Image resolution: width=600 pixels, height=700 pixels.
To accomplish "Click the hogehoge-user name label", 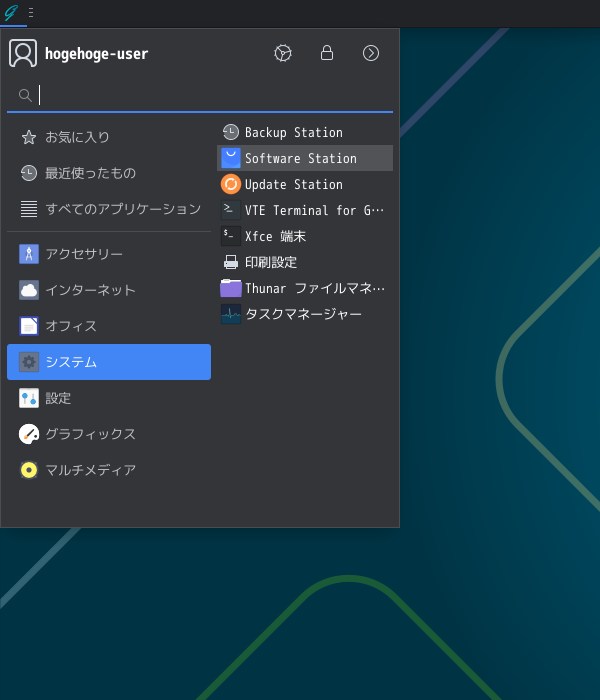I will pyautogui.click(x=96, y=54).
